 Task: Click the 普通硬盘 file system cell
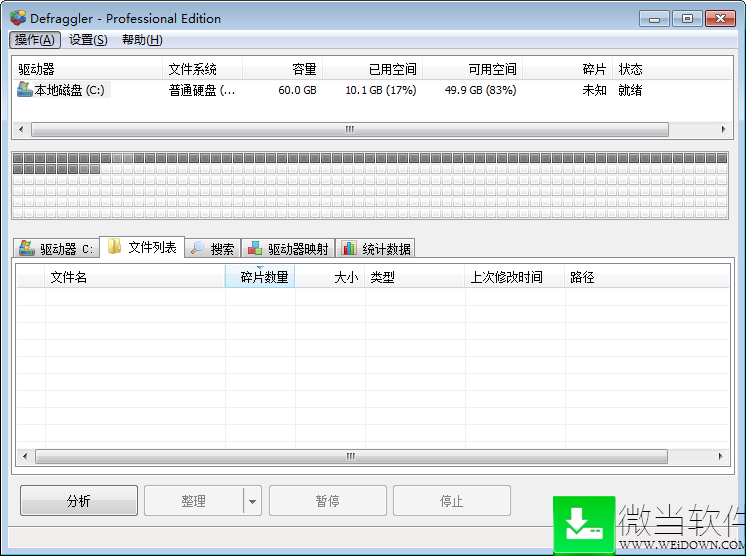point(202,90)
